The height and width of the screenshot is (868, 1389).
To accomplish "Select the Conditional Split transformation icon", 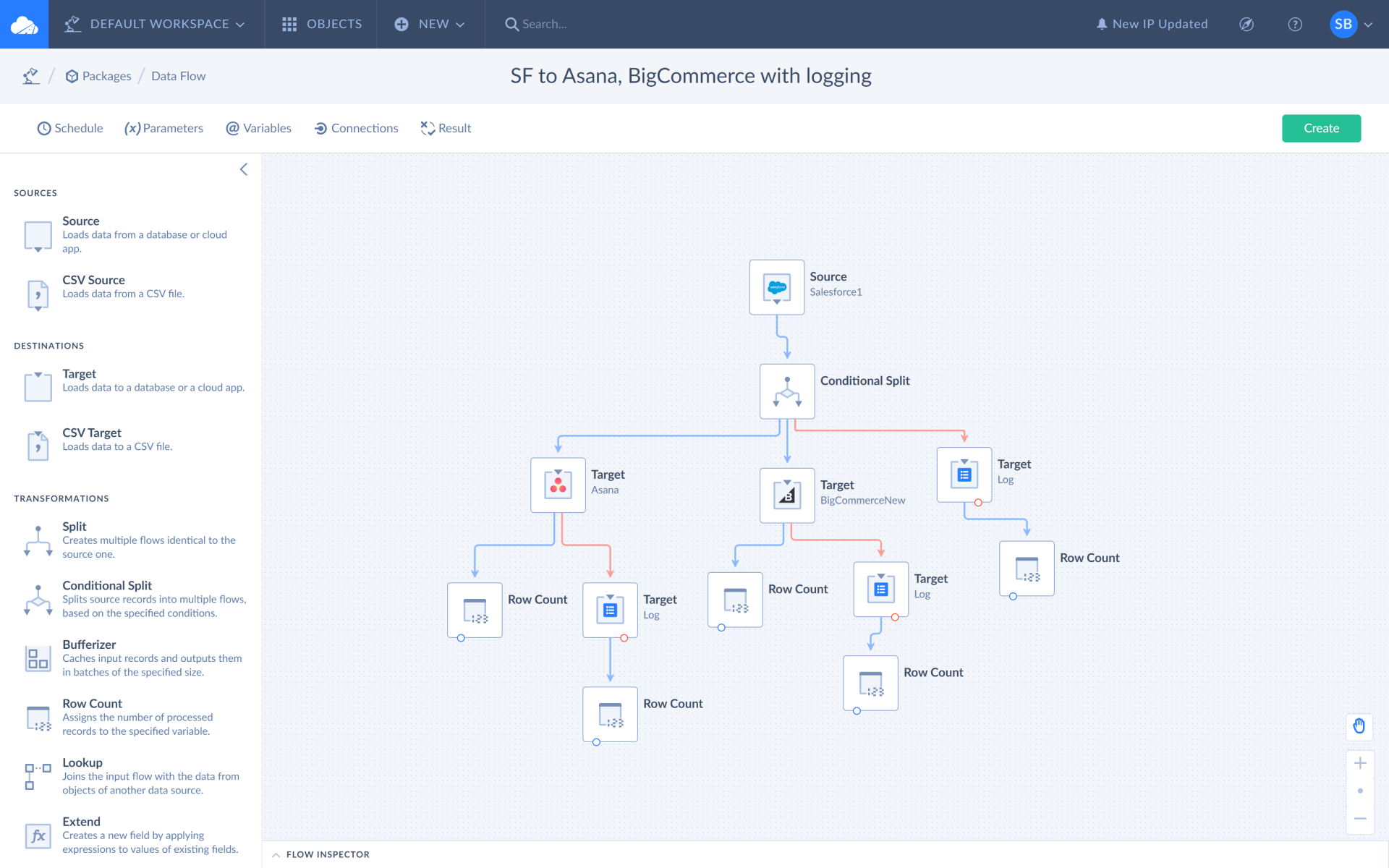I will click(38, 599).
